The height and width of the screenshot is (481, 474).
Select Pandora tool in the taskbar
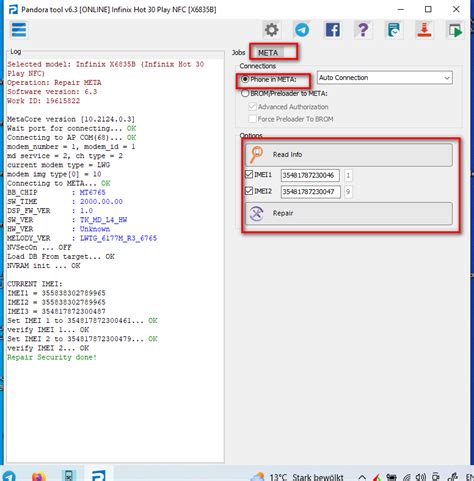click(x=99, y=476)
